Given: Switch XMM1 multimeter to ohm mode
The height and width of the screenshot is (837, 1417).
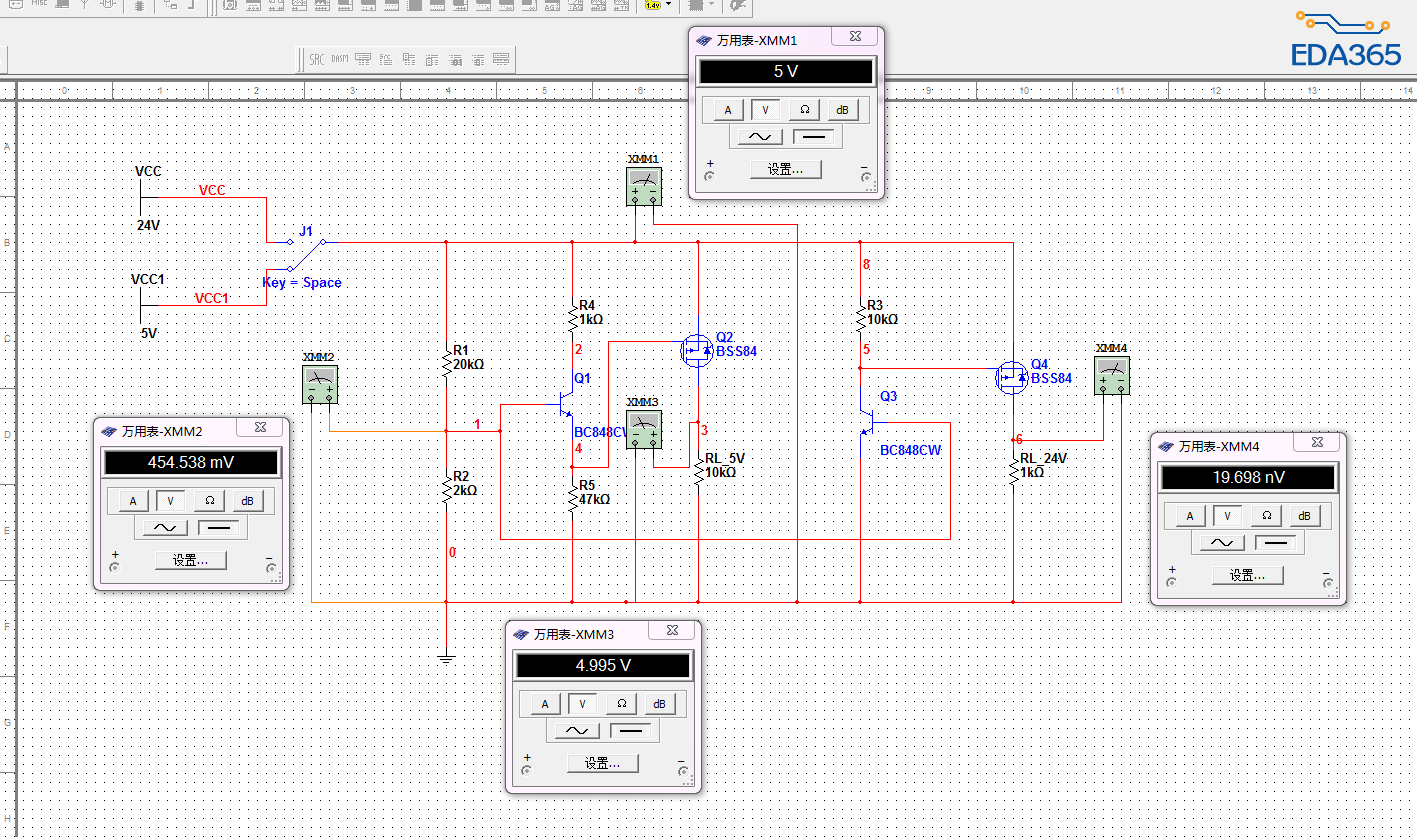Looking at the screenshot, I should click(x=804, y=110).
